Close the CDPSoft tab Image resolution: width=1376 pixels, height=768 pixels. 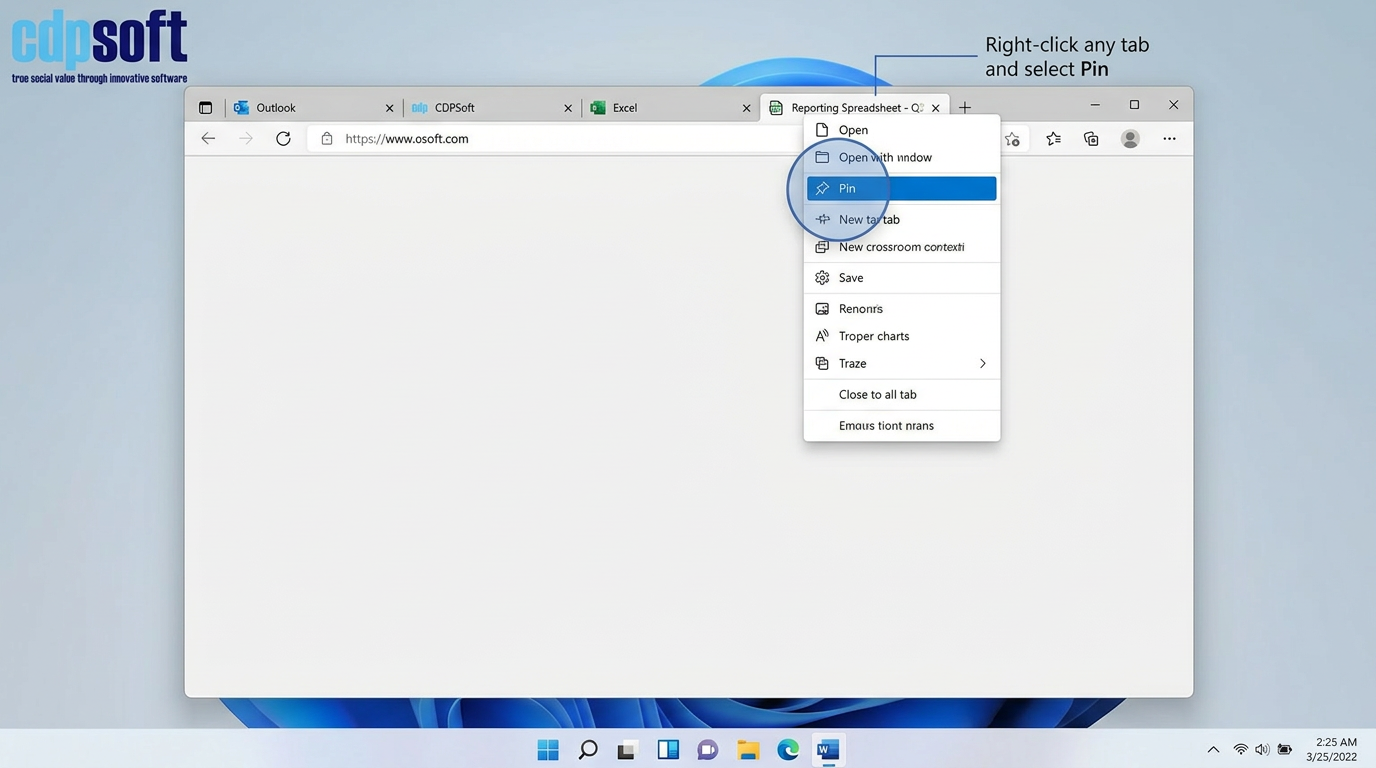click(568, 108)
